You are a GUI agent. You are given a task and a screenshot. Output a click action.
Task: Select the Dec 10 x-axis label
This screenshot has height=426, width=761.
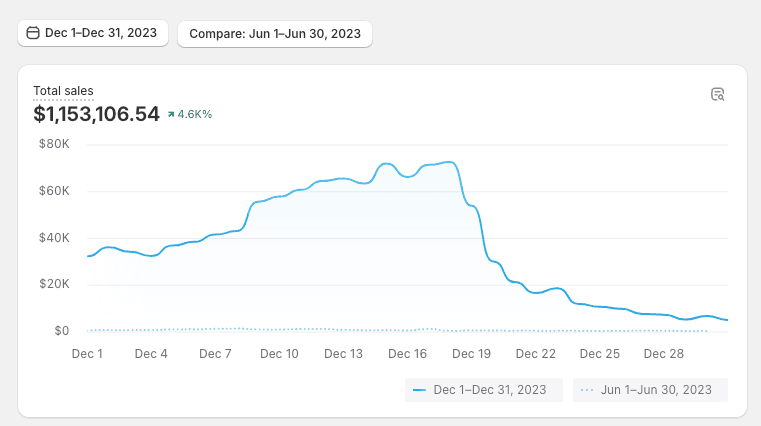pyautogui.click(x=279, y=353)
